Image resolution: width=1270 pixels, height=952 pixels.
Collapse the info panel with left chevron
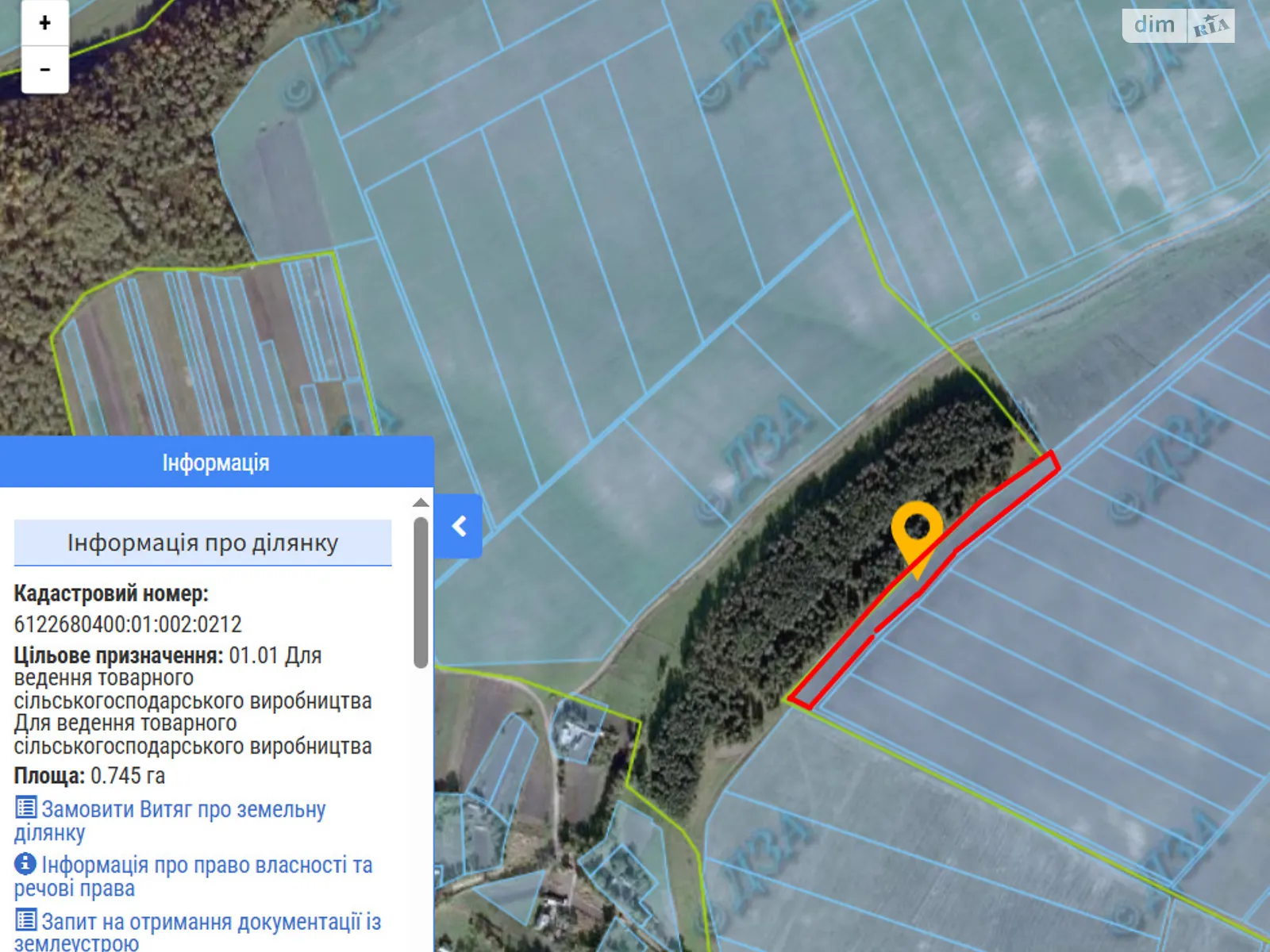459,526
